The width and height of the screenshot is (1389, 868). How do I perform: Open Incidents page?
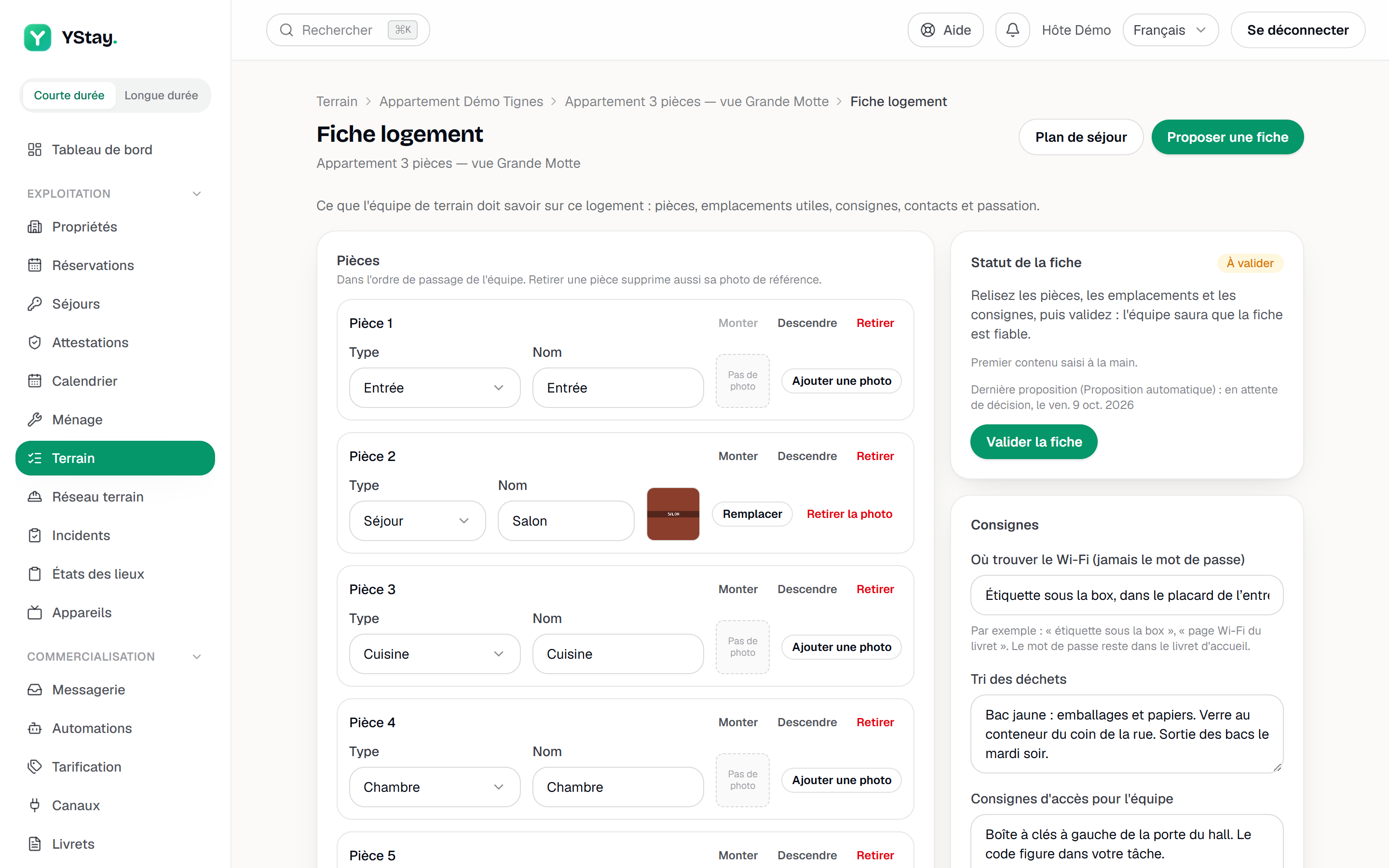[x=115, y=536]
